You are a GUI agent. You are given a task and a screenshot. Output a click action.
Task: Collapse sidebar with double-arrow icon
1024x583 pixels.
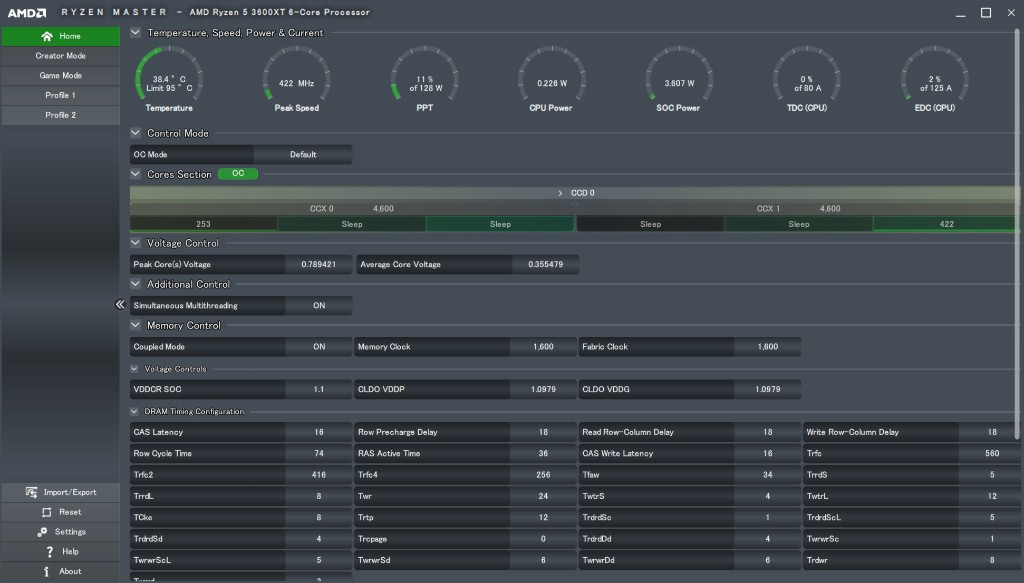120,305
